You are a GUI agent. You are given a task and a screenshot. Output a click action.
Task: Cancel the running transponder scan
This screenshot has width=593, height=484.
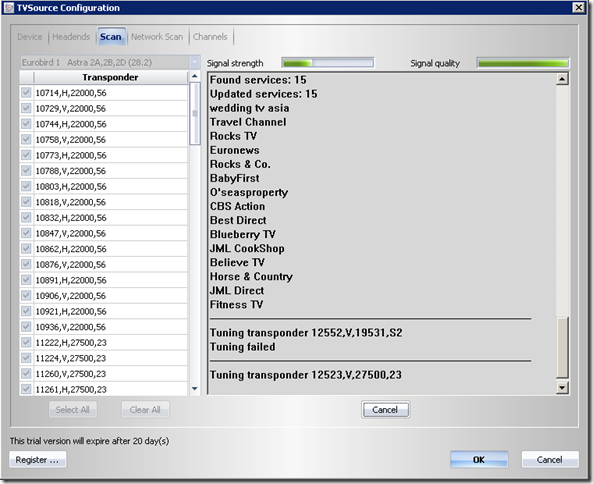click(x=385, y=410)
